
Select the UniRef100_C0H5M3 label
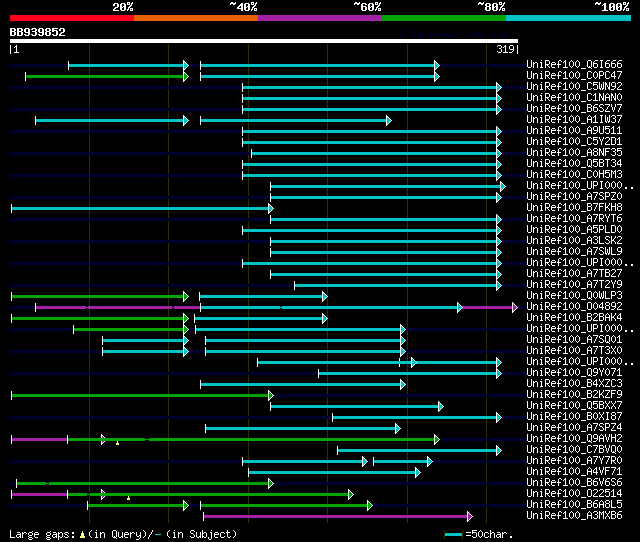pos(574,174)
